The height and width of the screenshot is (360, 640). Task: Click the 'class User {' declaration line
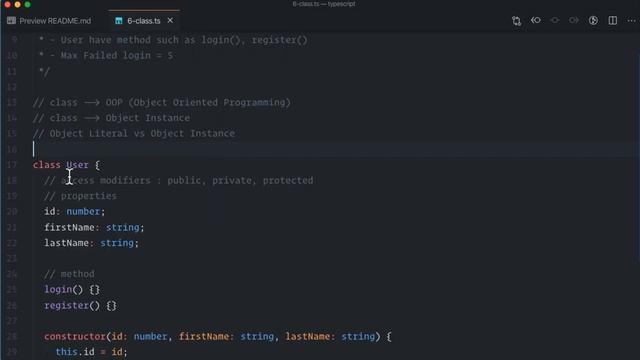[66, 165]
